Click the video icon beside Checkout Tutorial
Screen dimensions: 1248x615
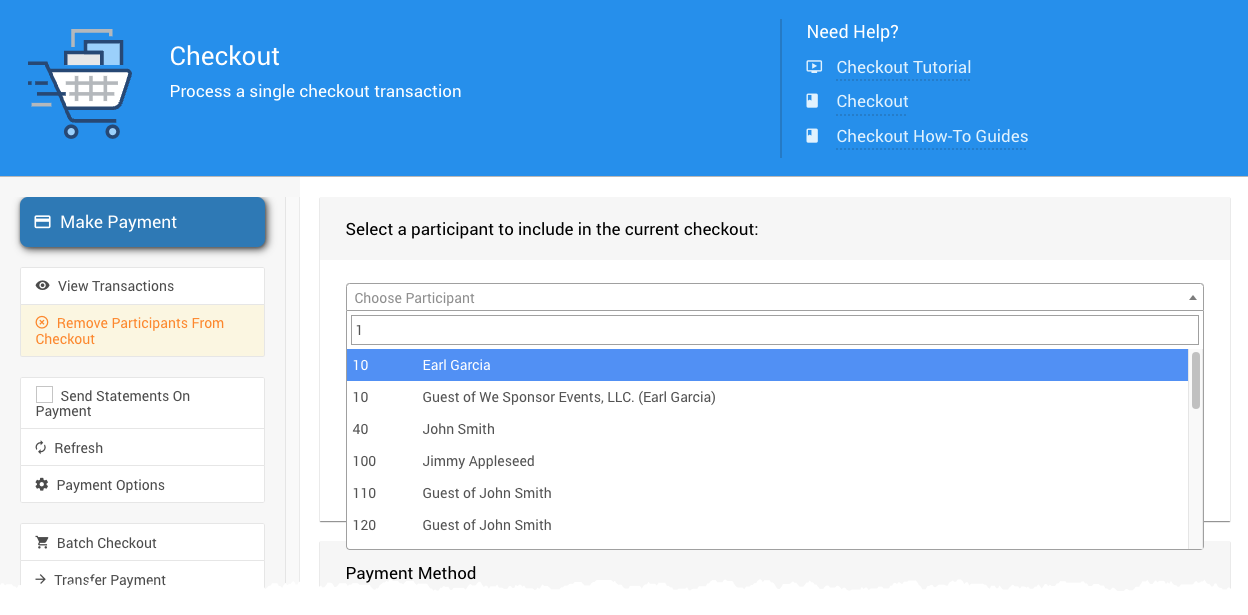pyautogui.click(x=814, y=67)
